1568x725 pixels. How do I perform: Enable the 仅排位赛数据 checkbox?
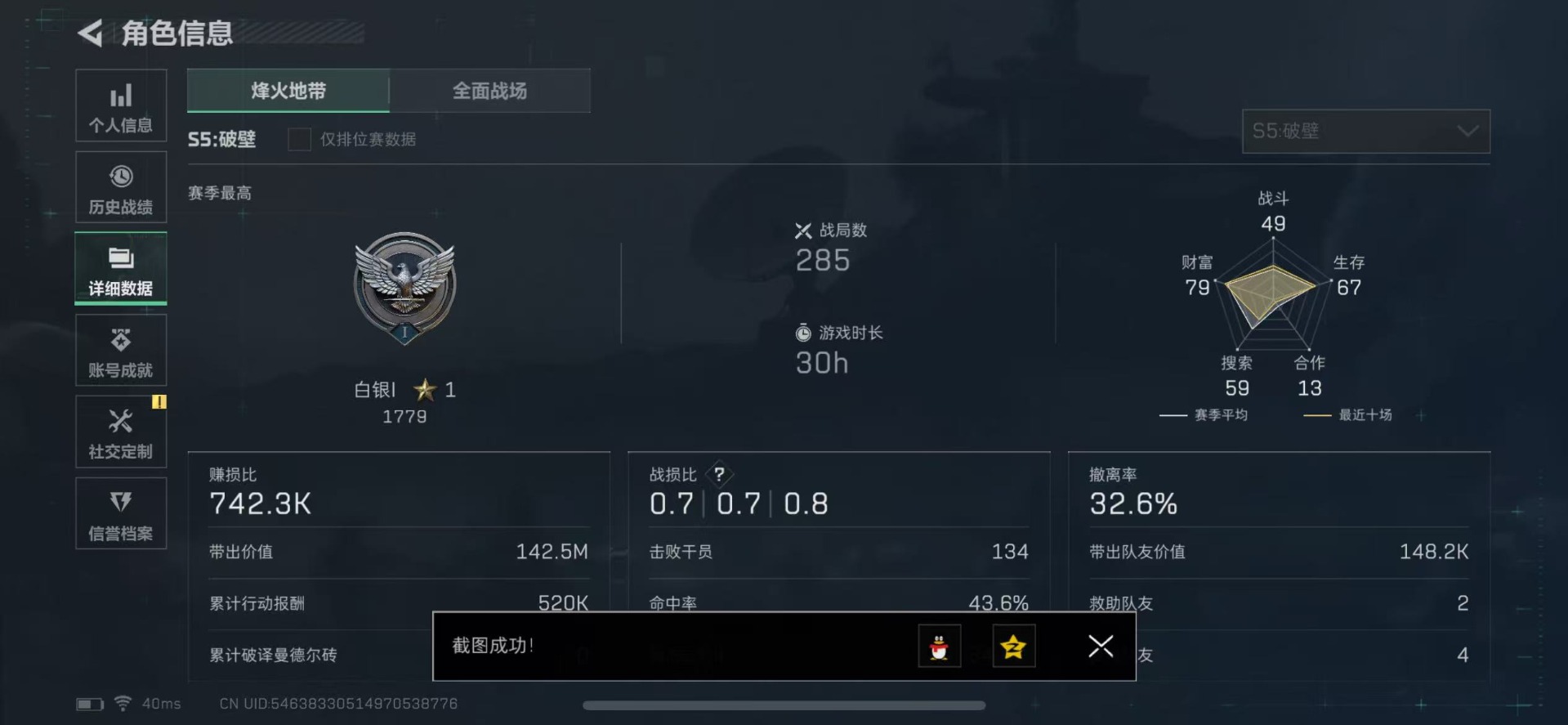299,139
